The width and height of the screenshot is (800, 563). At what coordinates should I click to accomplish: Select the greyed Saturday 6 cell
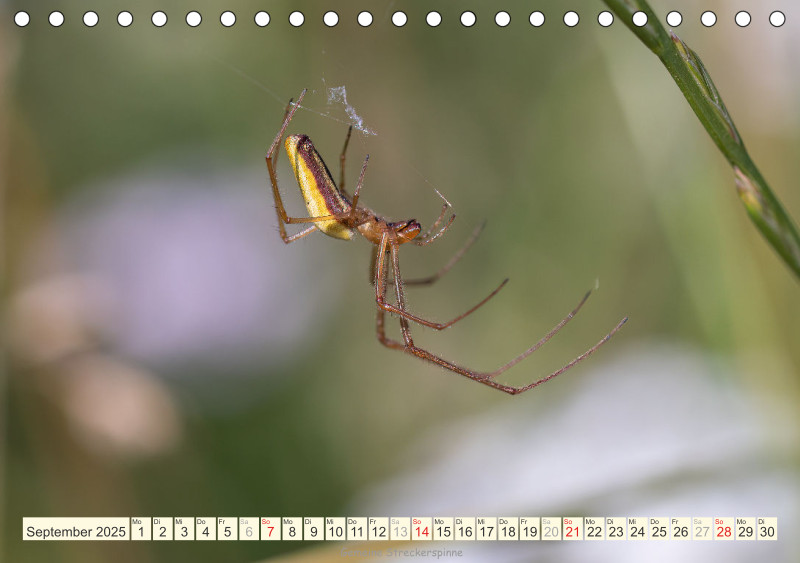tap(249, 529)
